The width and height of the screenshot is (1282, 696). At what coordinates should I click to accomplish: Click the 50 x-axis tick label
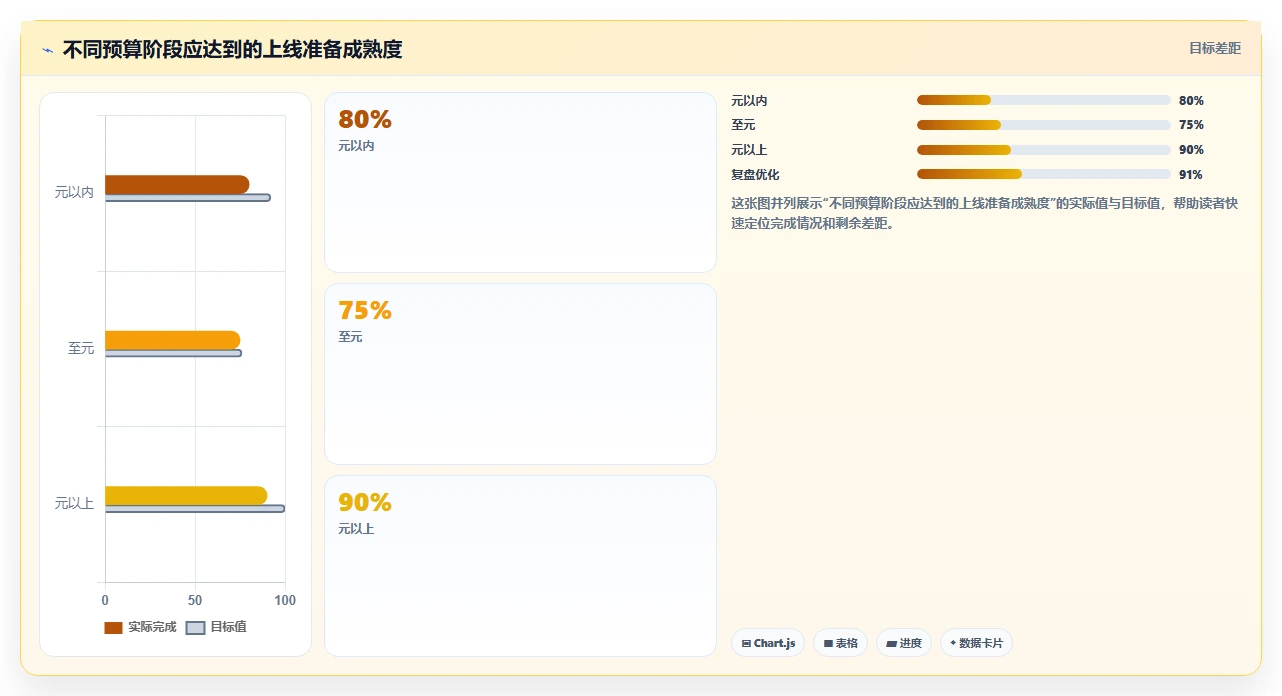click(x=195, y=601)
